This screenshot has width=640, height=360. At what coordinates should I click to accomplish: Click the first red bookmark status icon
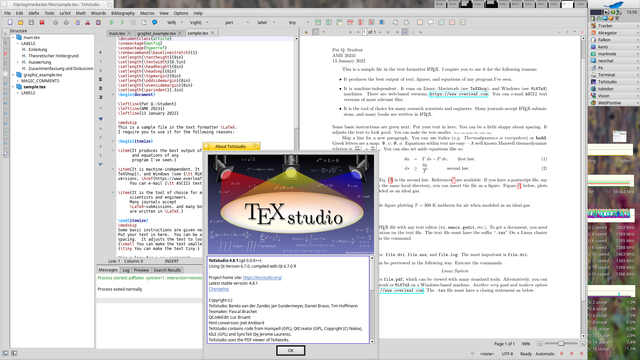(x=562, y=353)
